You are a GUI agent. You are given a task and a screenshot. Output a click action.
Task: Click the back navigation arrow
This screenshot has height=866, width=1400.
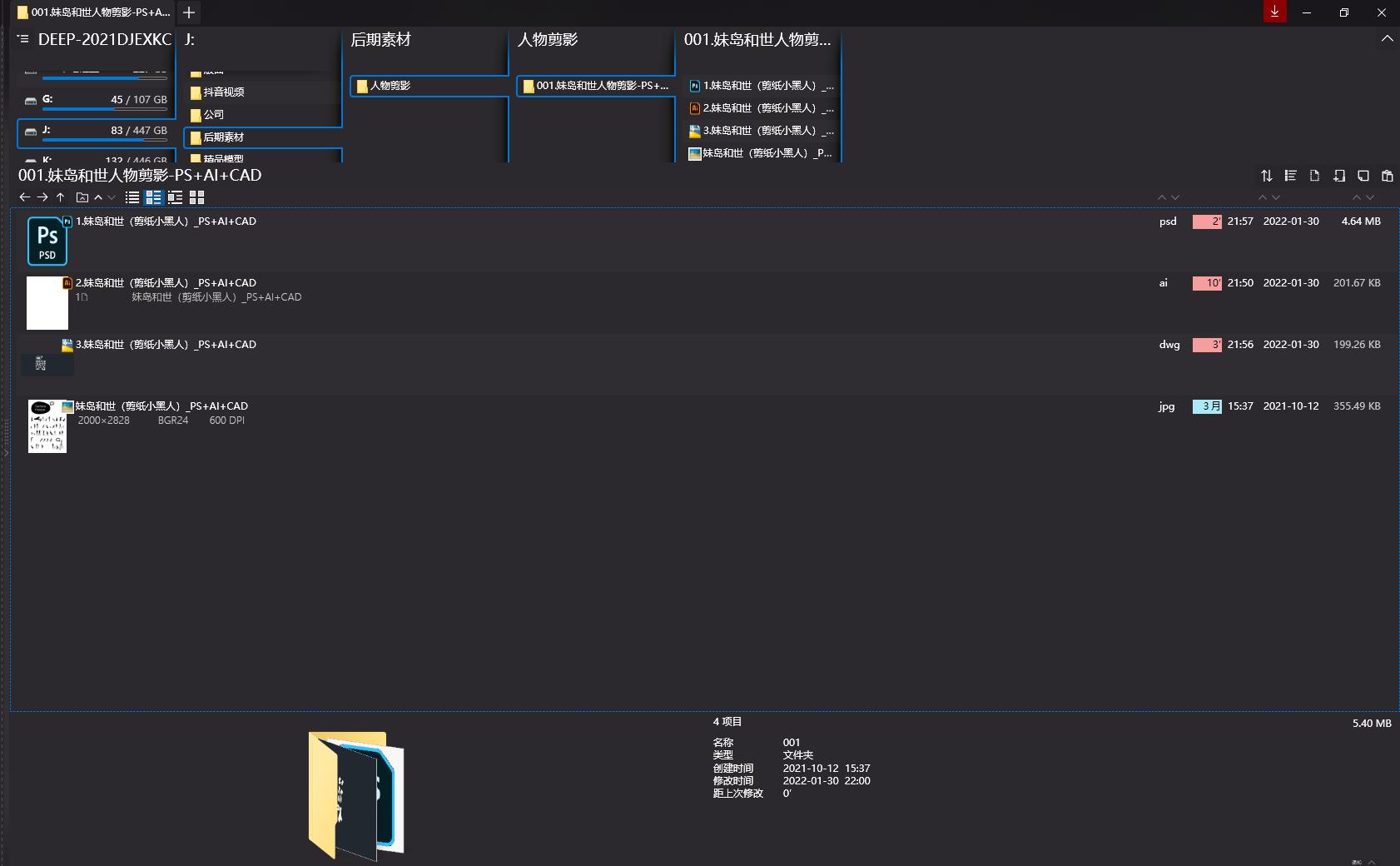pyautogui.click(x=24, y=197)
